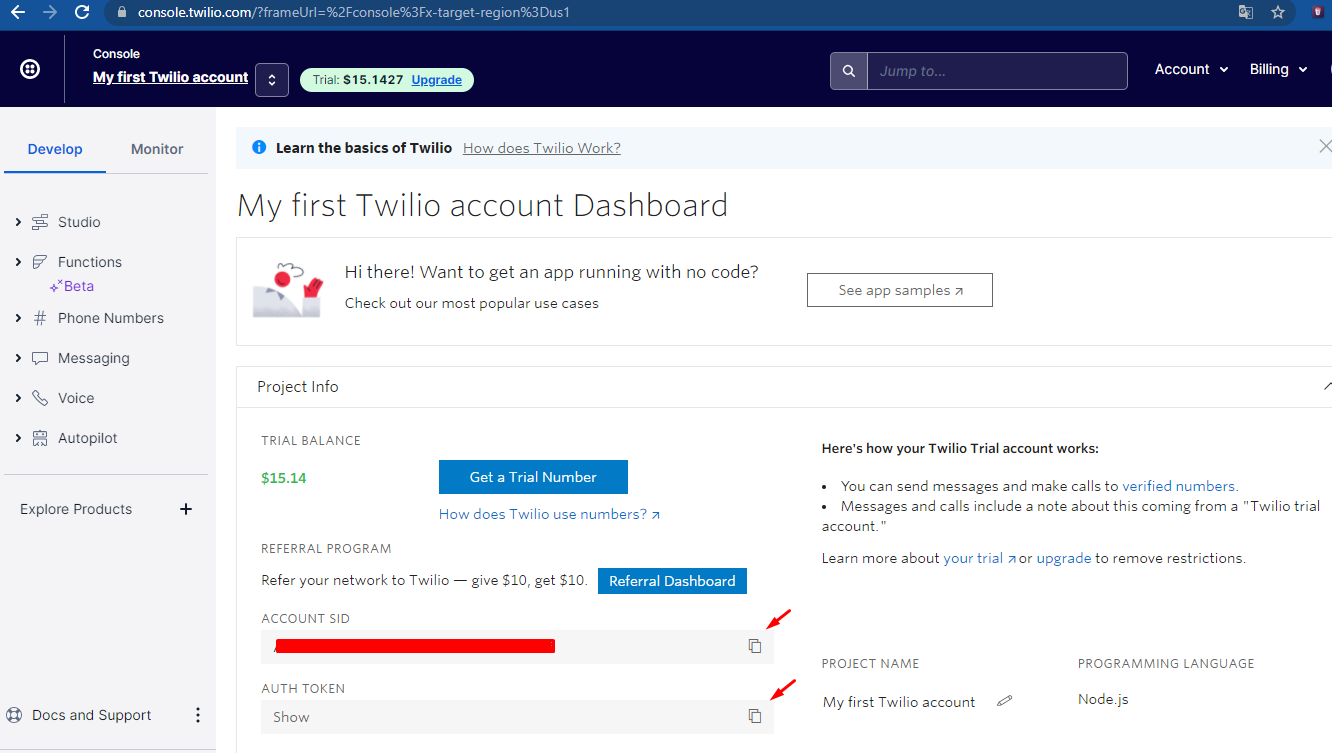Show the Auth Token value
This screenshot has width=1332, height=753.
tap(291, 717)
